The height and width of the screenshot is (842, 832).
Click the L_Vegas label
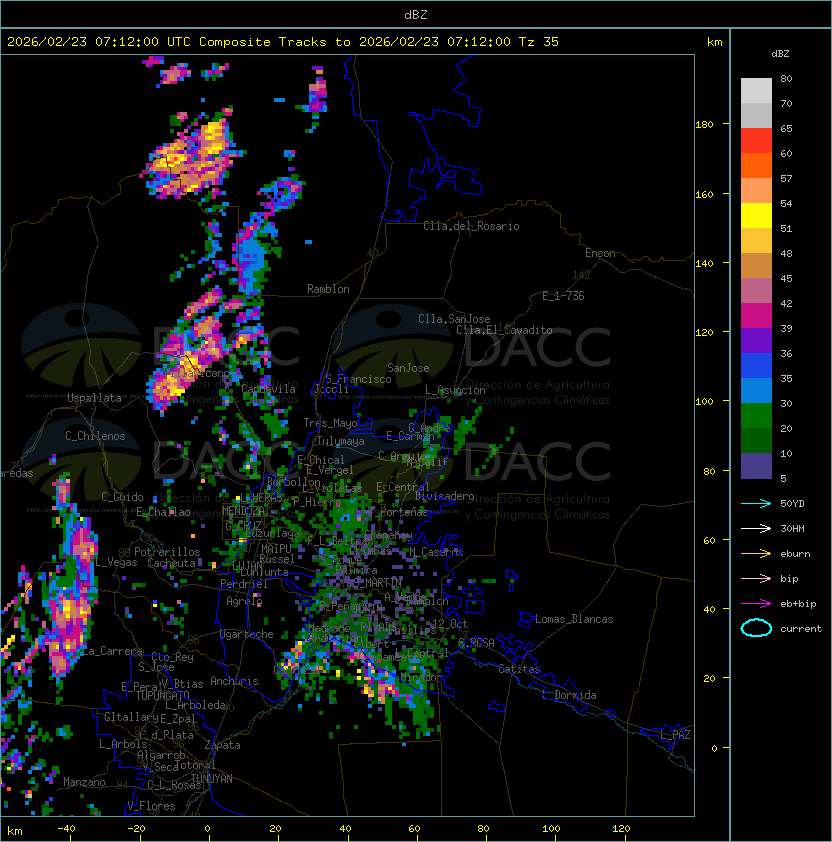pyautogui.click(x=117, y=562)
